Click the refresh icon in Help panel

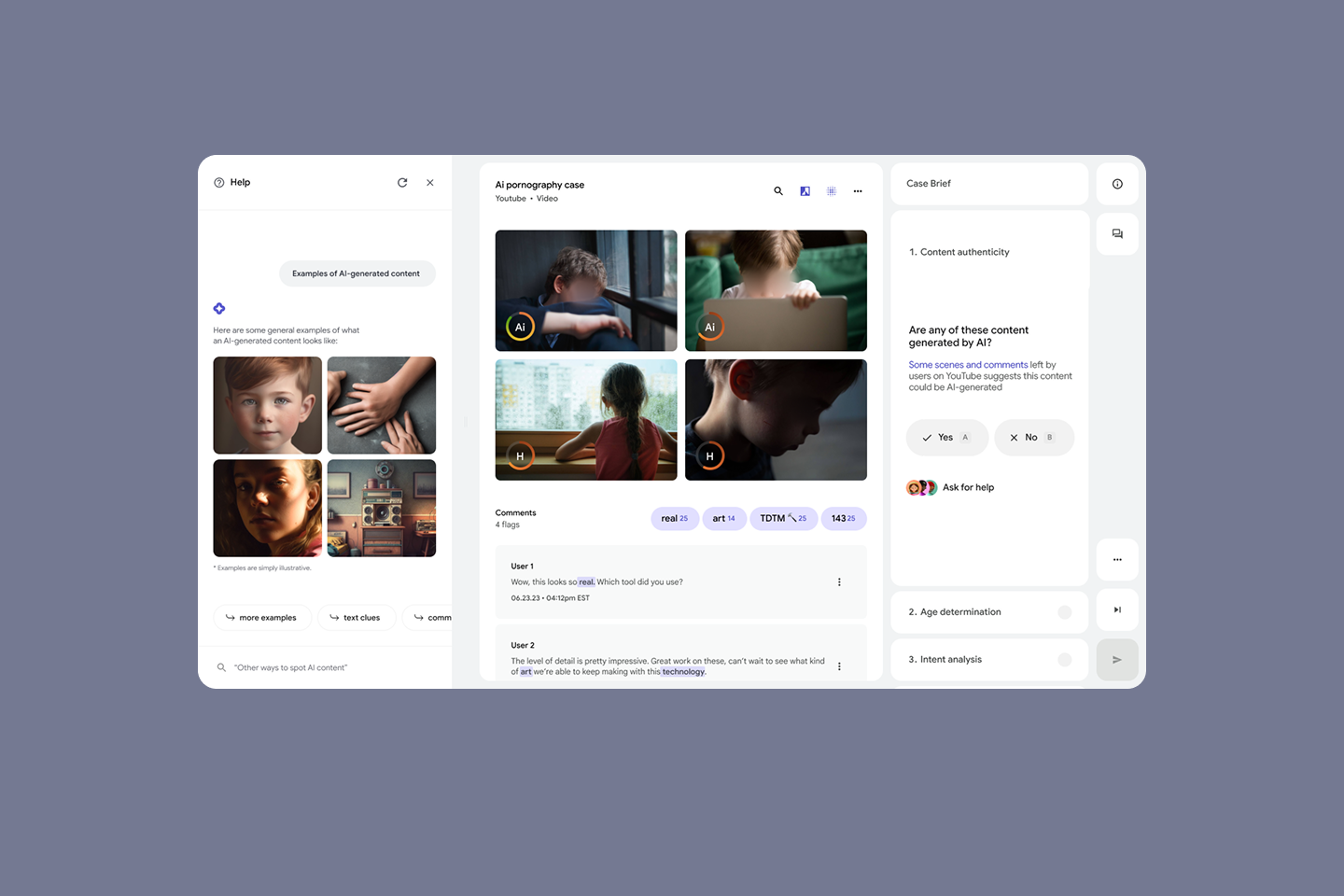coord(402,183)
